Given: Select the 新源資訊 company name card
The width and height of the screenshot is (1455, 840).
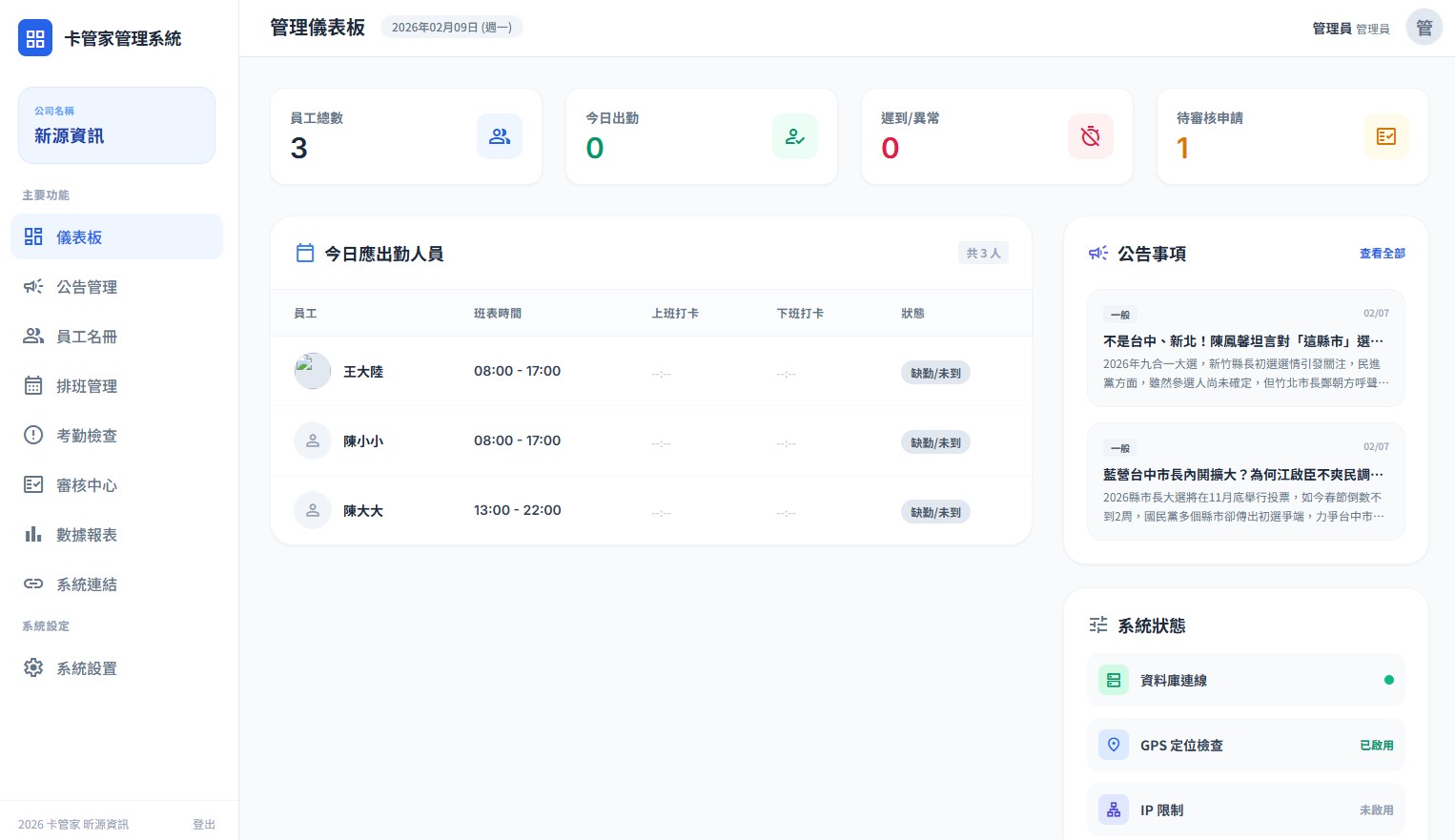Looking at the screenshot, I should pyautogui.click(x=116, y=126).
